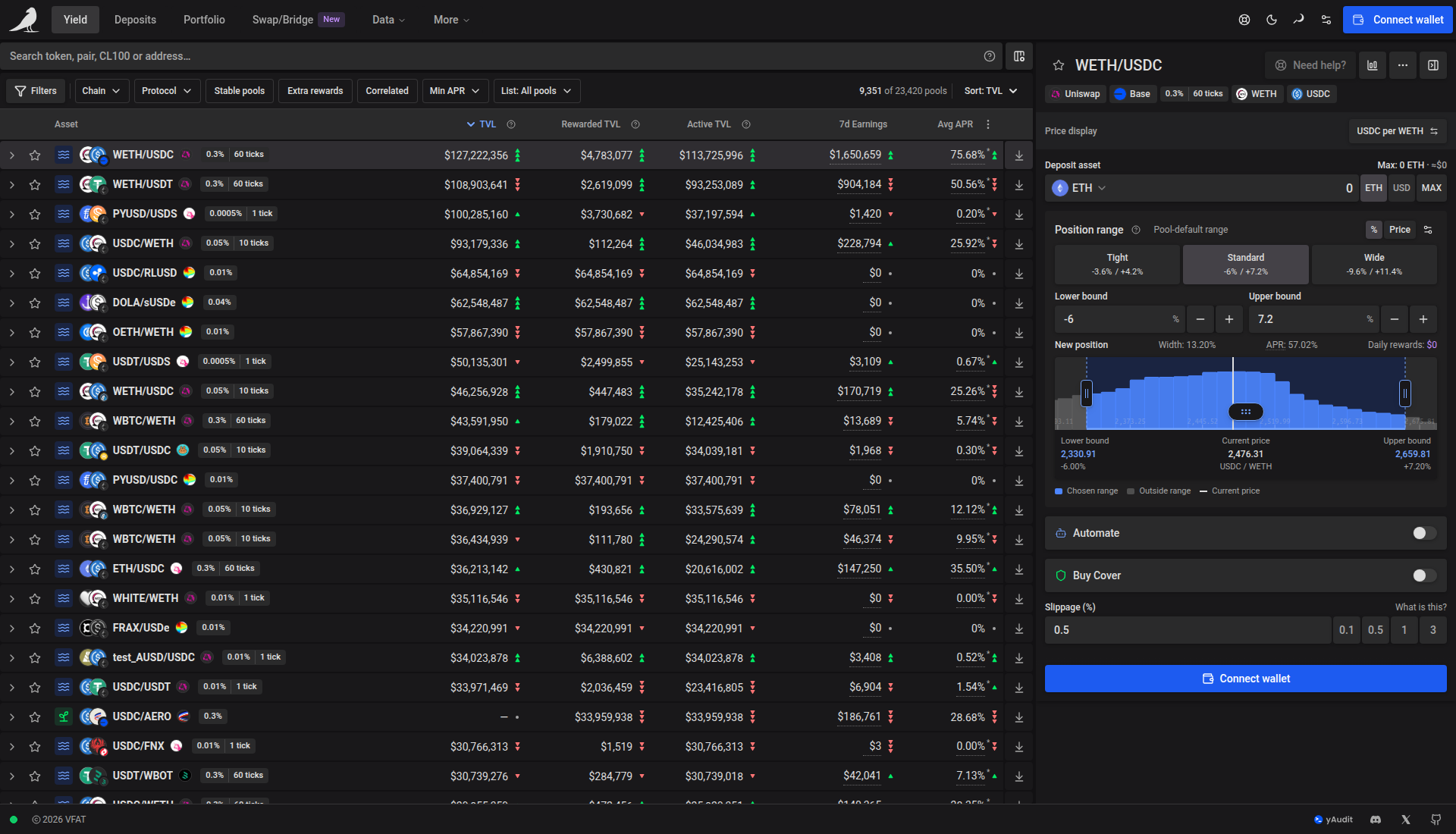Screen dimensions: 1456x834
Task: Click the search help question icon
Action: coord(990,56)
